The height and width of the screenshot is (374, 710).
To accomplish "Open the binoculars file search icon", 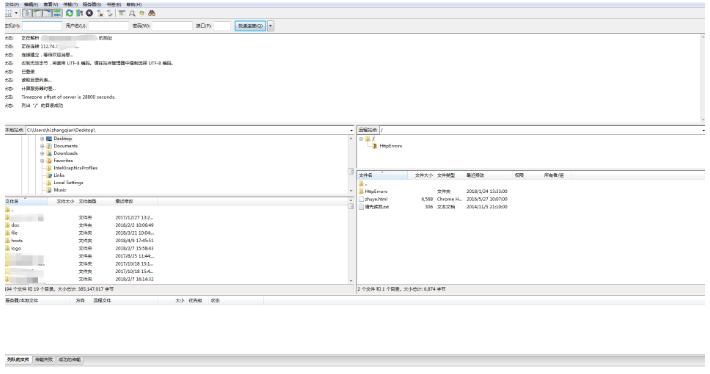I will 152,13.
